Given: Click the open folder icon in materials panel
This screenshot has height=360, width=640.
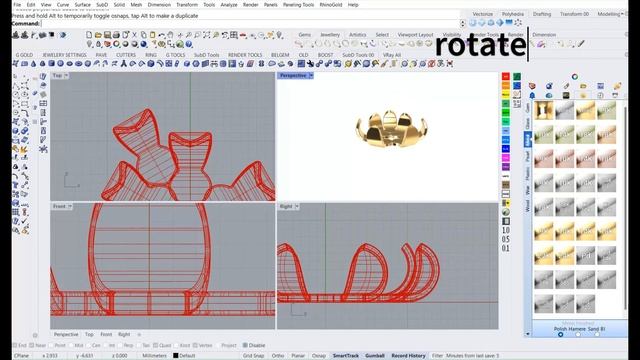Looking at the screenshot, I should [583, 86].
